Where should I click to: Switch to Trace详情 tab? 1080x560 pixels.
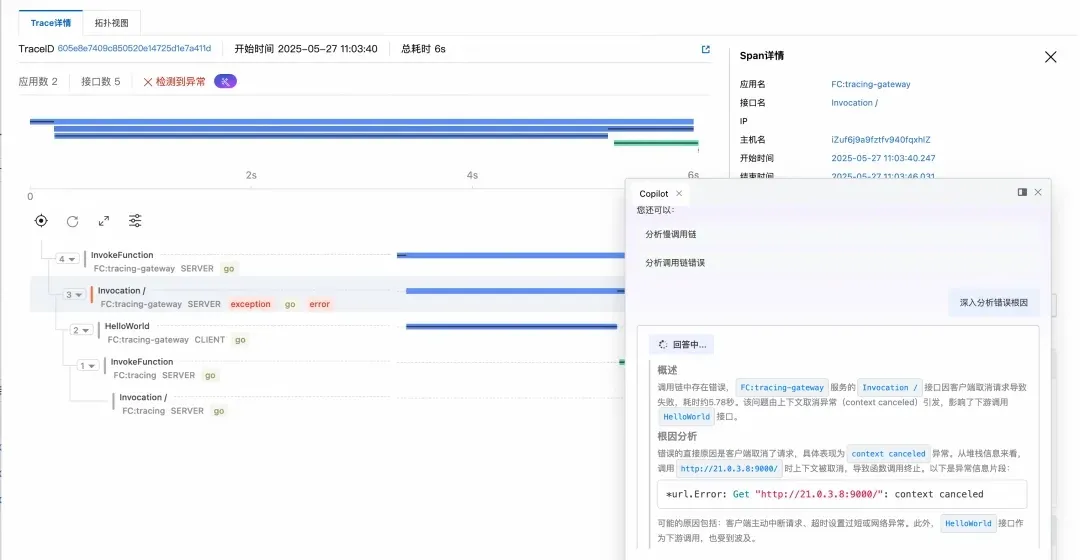pyautogui.click(x=50, y=23)
